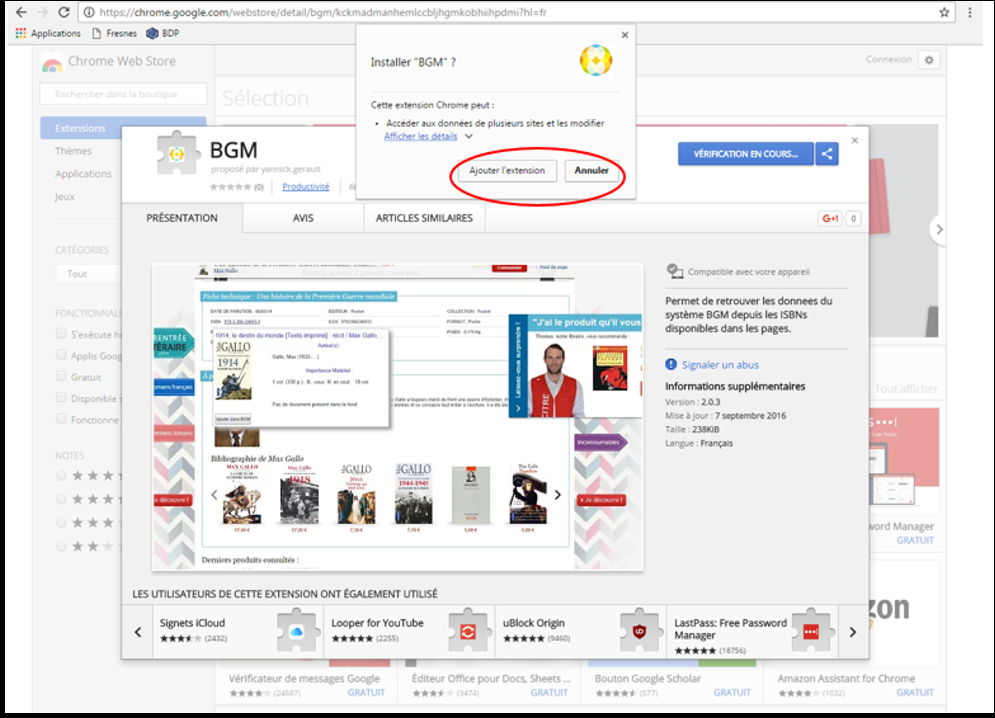
Task: Search in the 'Rechercher dans la boutique' field
Action: click(x=123, y=94)
